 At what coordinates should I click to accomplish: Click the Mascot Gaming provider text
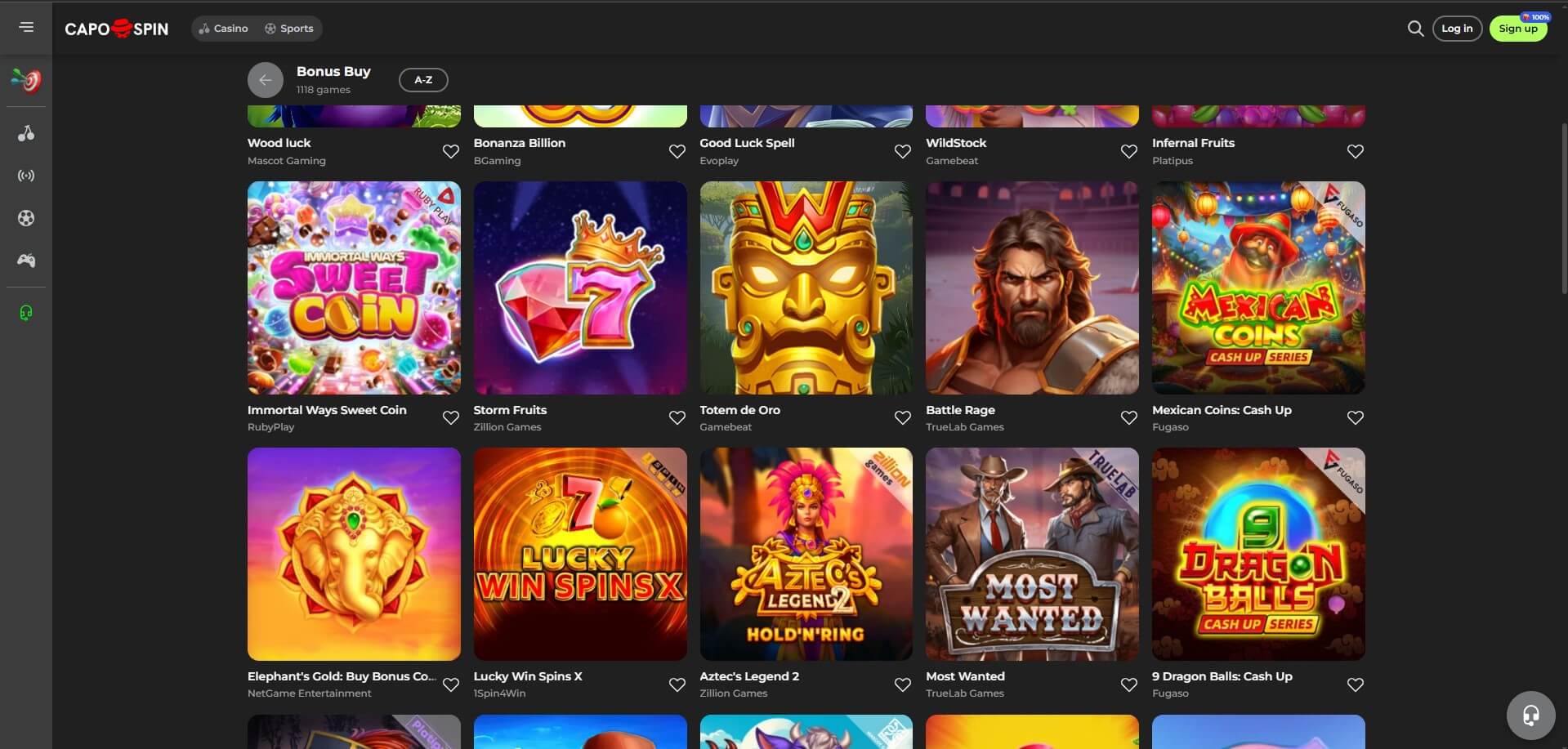(x=287, y=161)
